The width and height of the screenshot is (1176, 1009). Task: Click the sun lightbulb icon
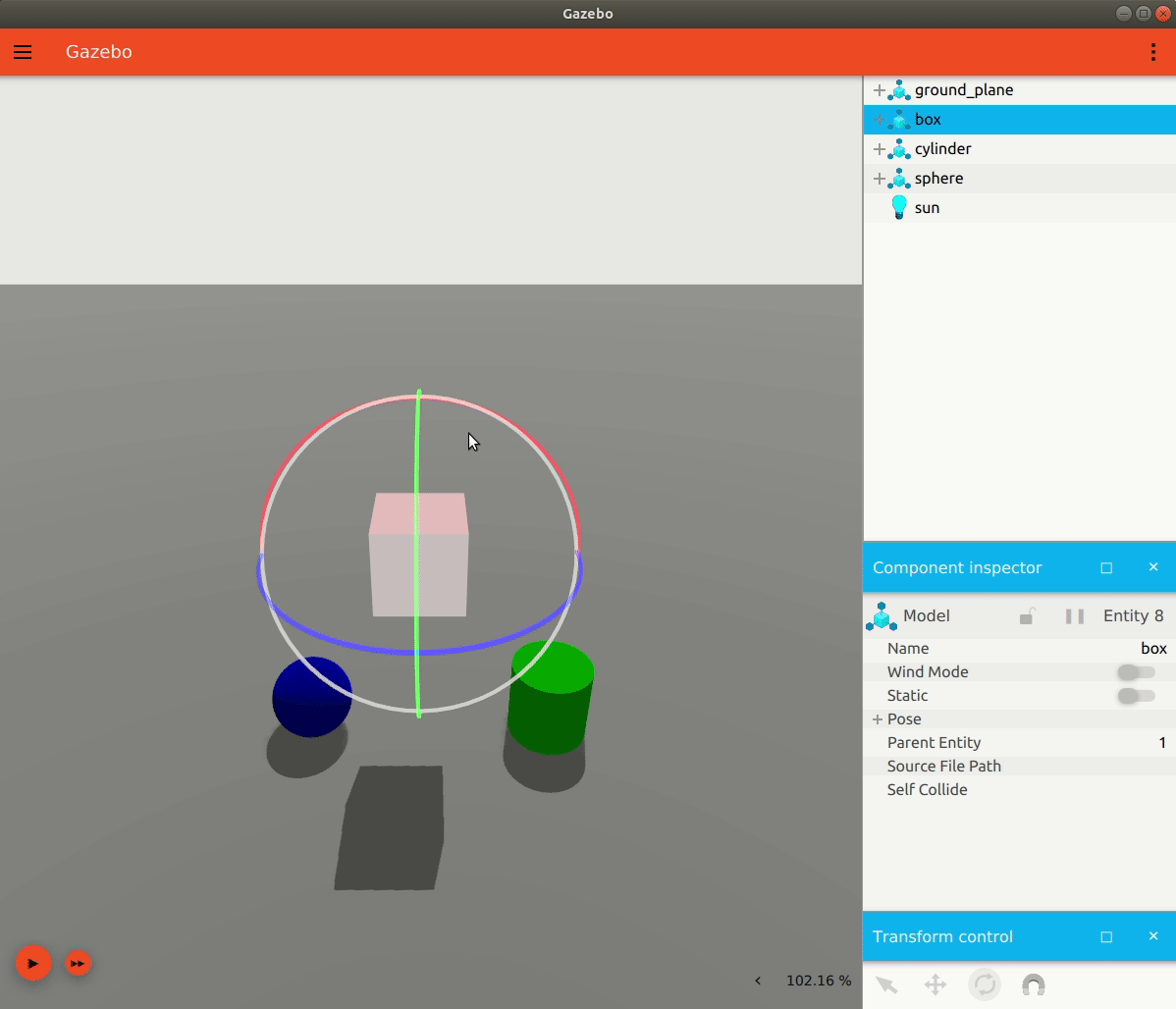pyautogui.click(x=898, y=207)
